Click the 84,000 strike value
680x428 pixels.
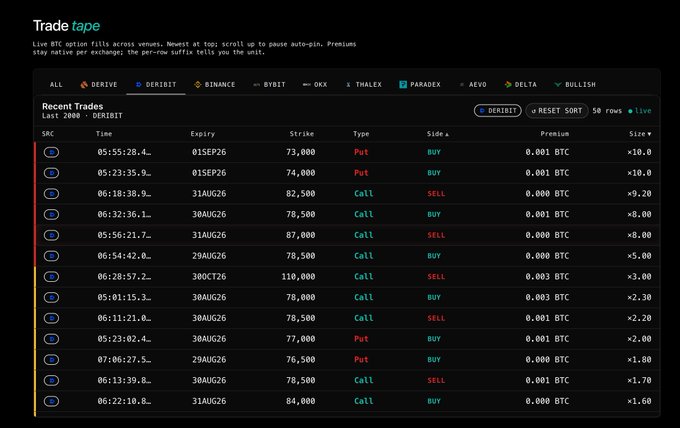(301, 402)
